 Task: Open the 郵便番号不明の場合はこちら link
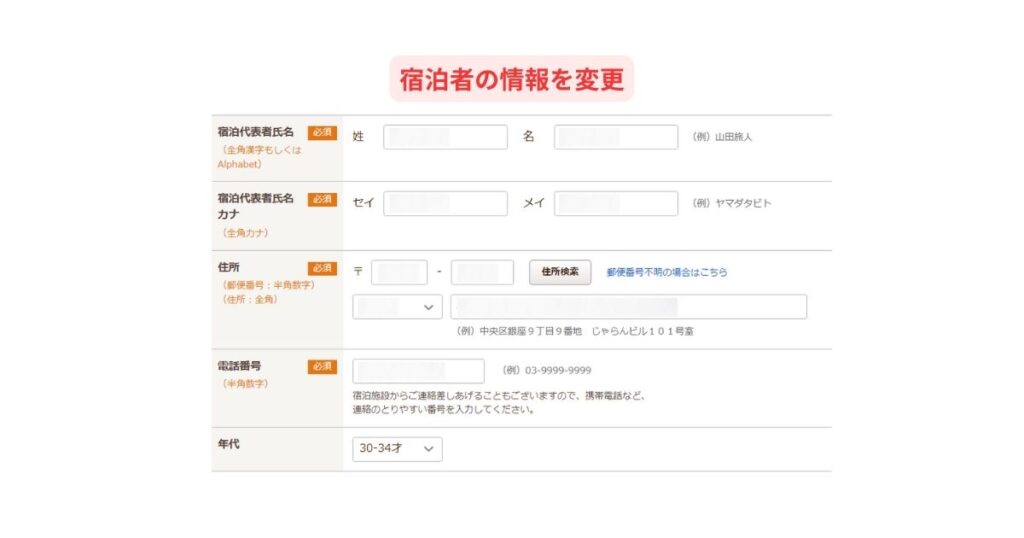667,272
